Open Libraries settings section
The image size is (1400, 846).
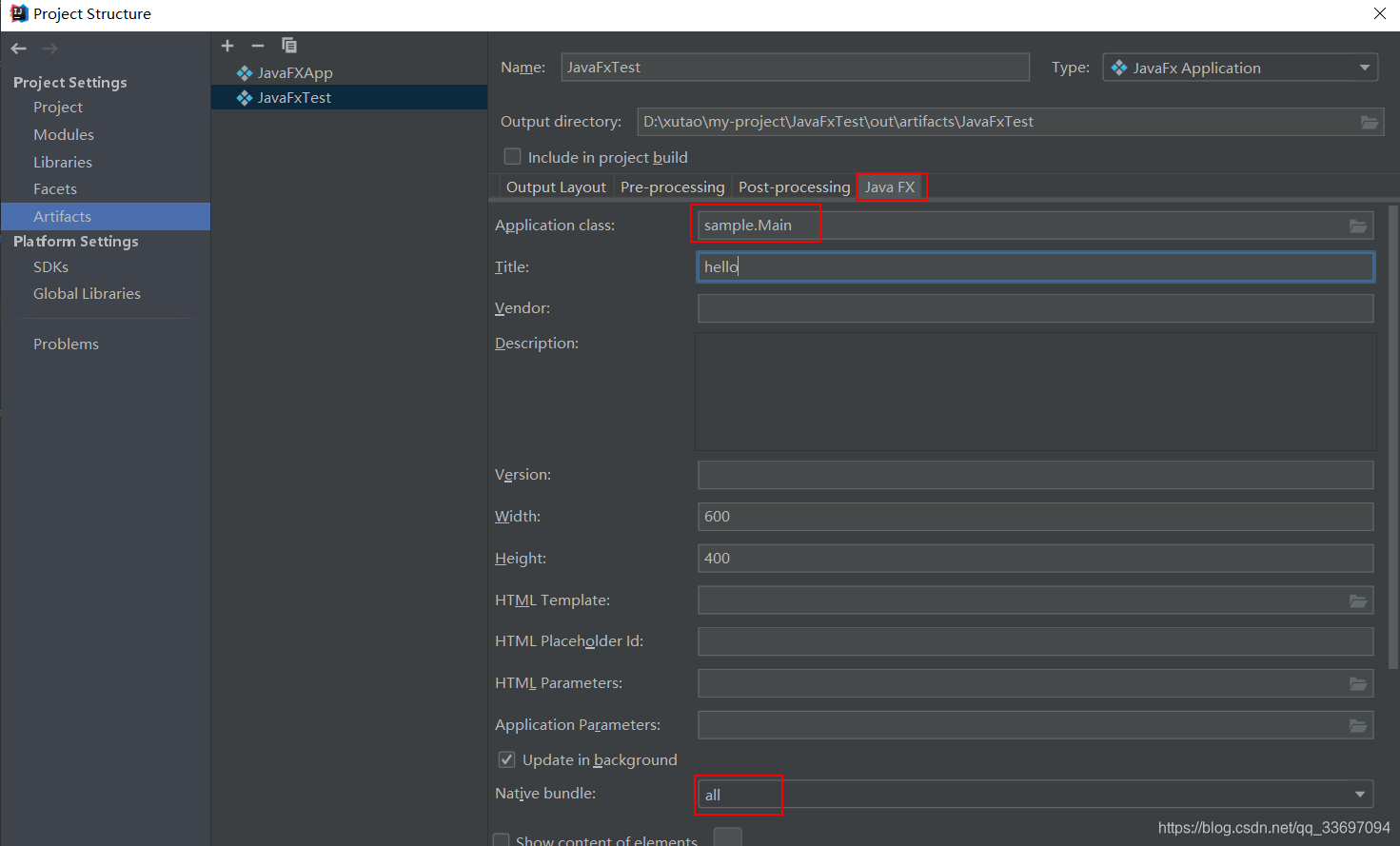point(63,163)
